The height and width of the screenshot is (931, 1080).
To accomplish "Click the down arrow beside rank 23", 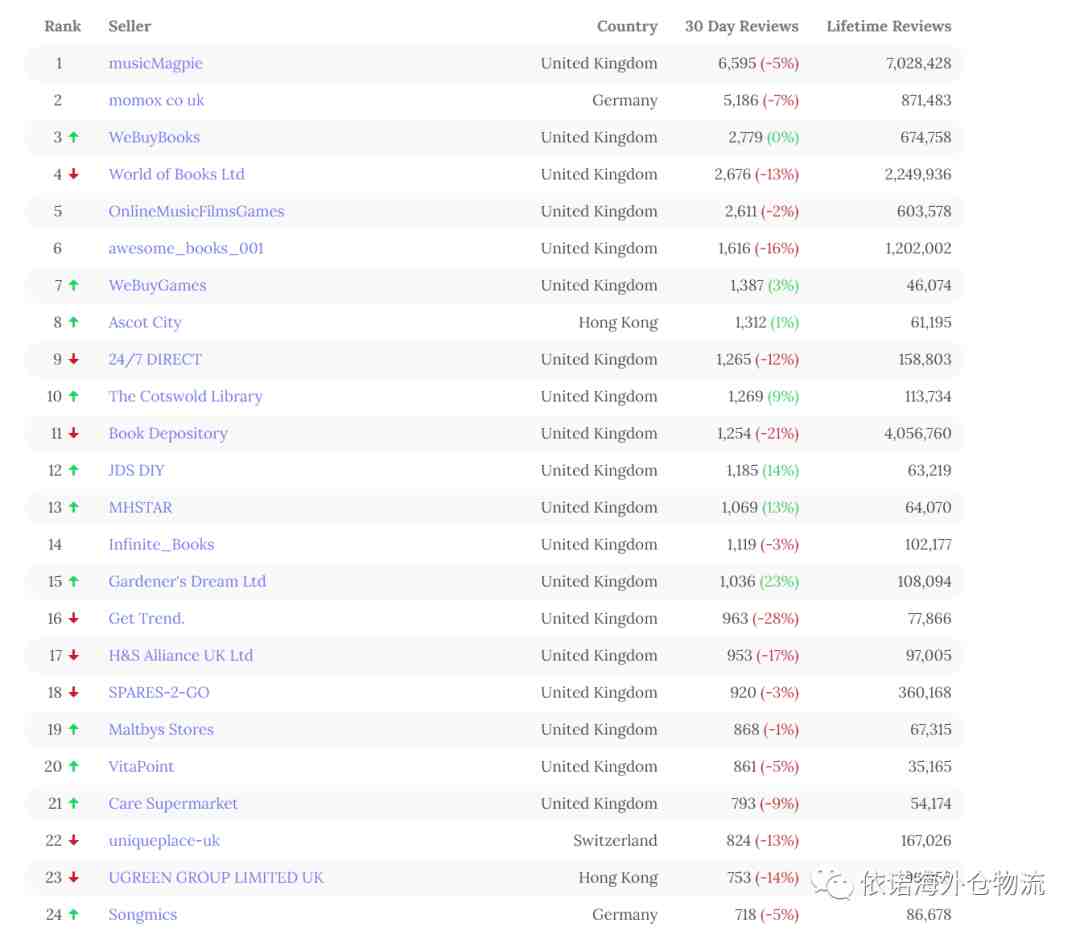I will (x=74, y=877).
